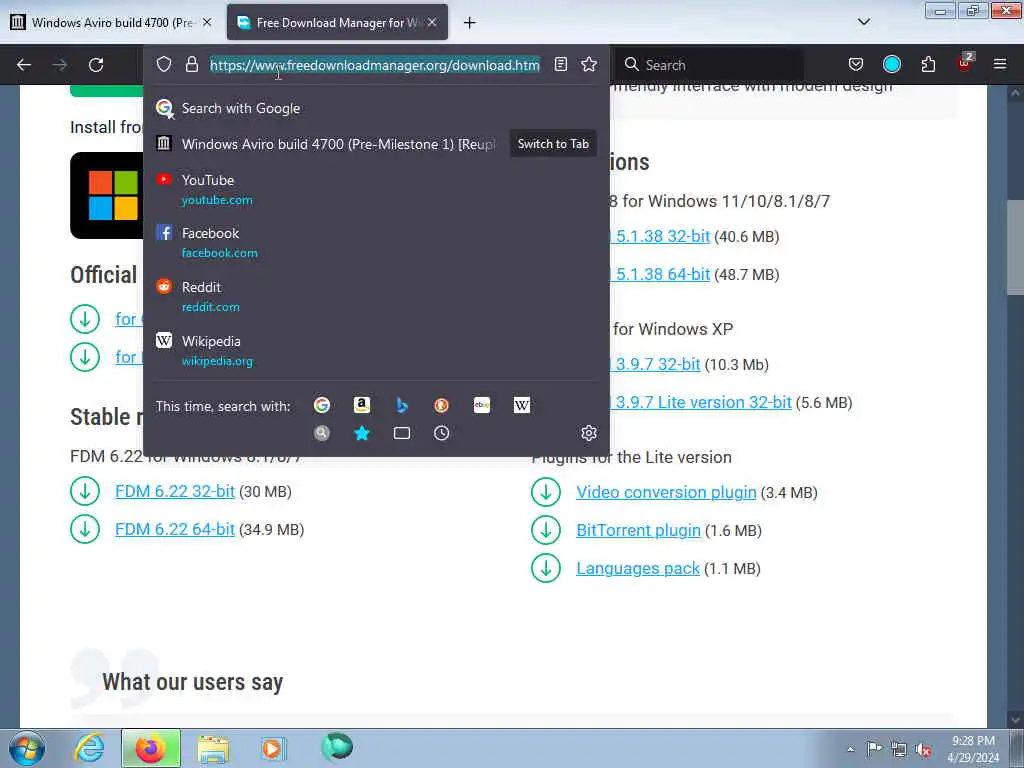Open the Extensions puzzle-piece icon
This screenshot has height=768, width=1024.
(928, 64)
